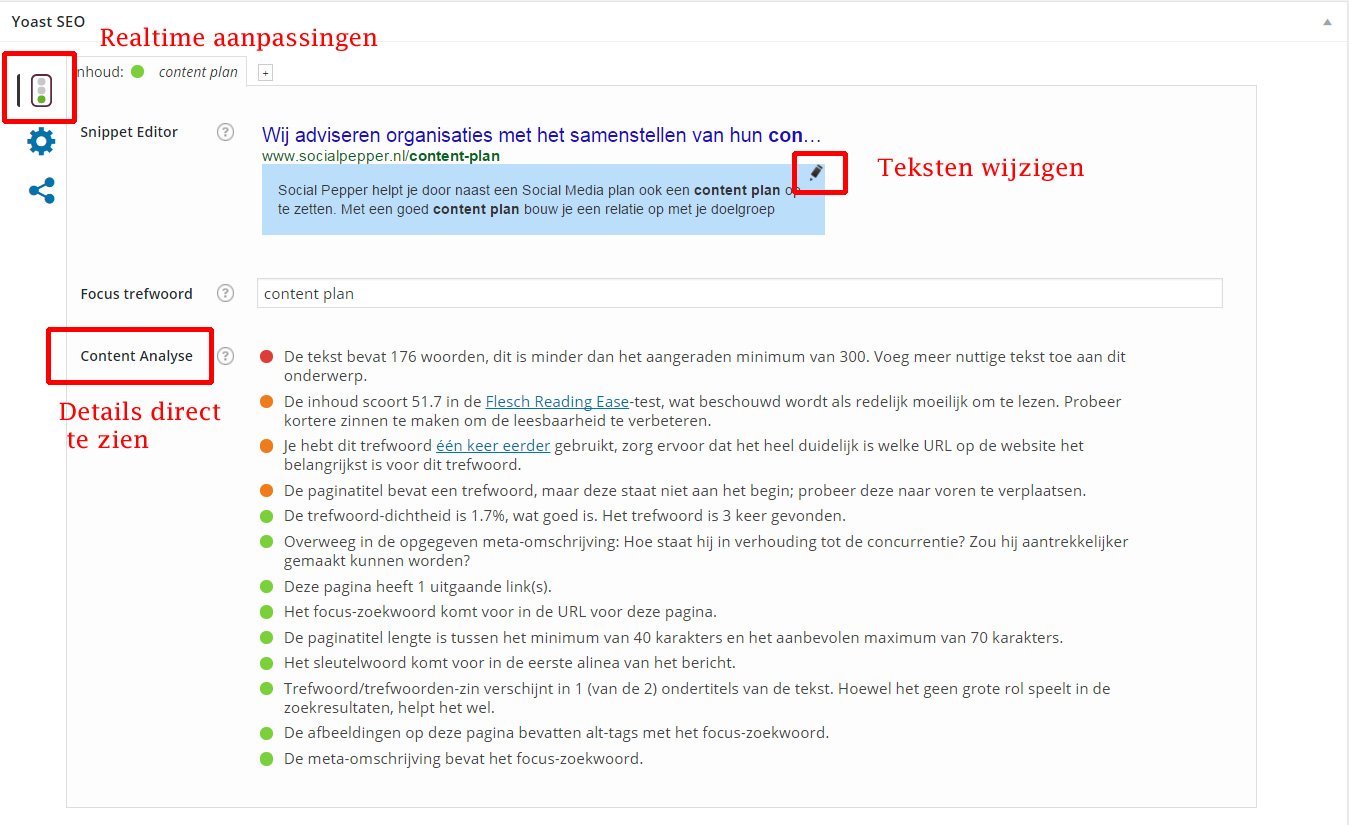This screenshot has height=825, width=1349.
Task: Click in the Focus trefwoord input field
Action: click(739, 293)
